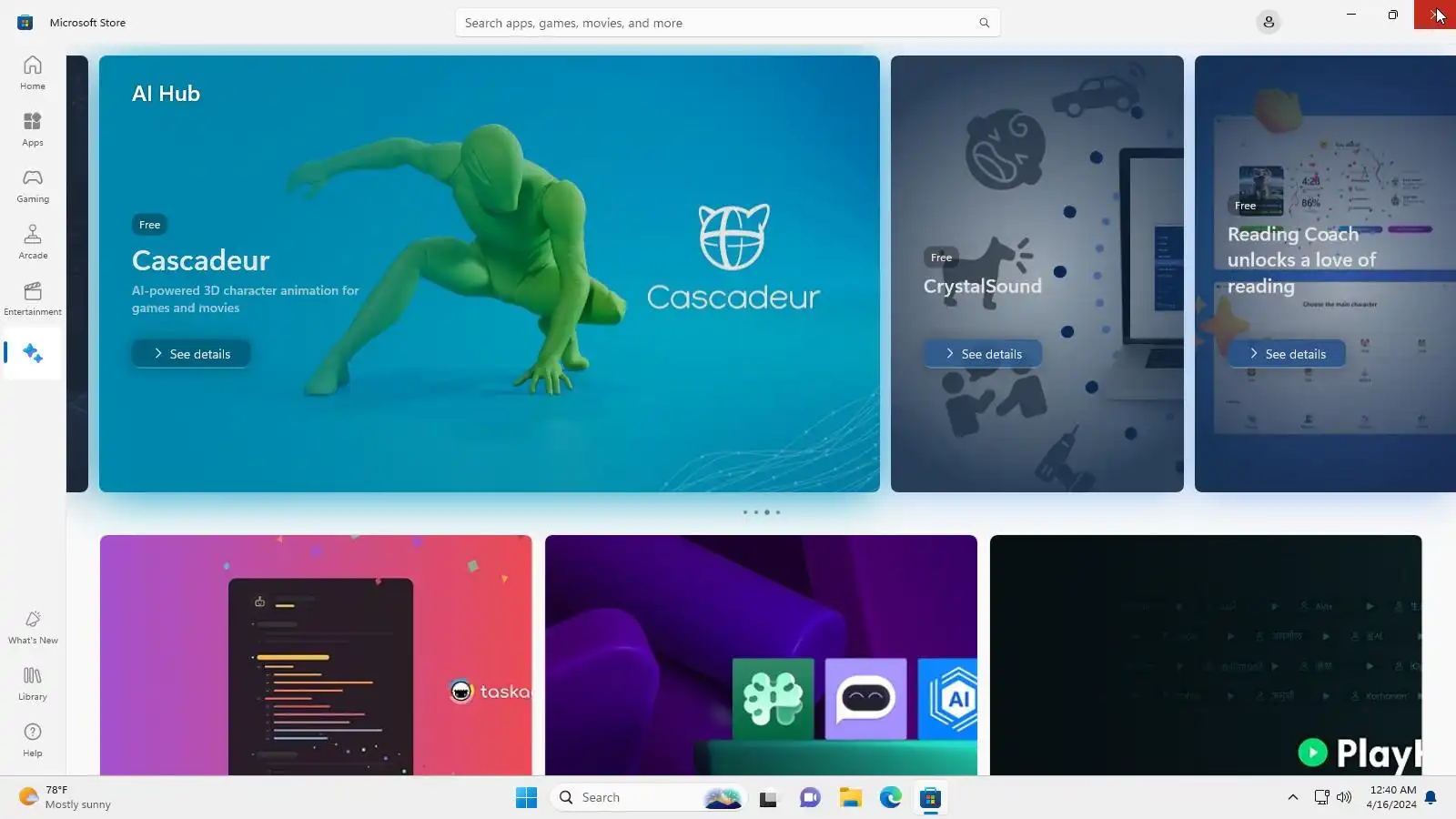Image resolution: width=1456 pixels, height=819 pixels.
Task: Select the second carousel page dot
Action: coord(755,512)
